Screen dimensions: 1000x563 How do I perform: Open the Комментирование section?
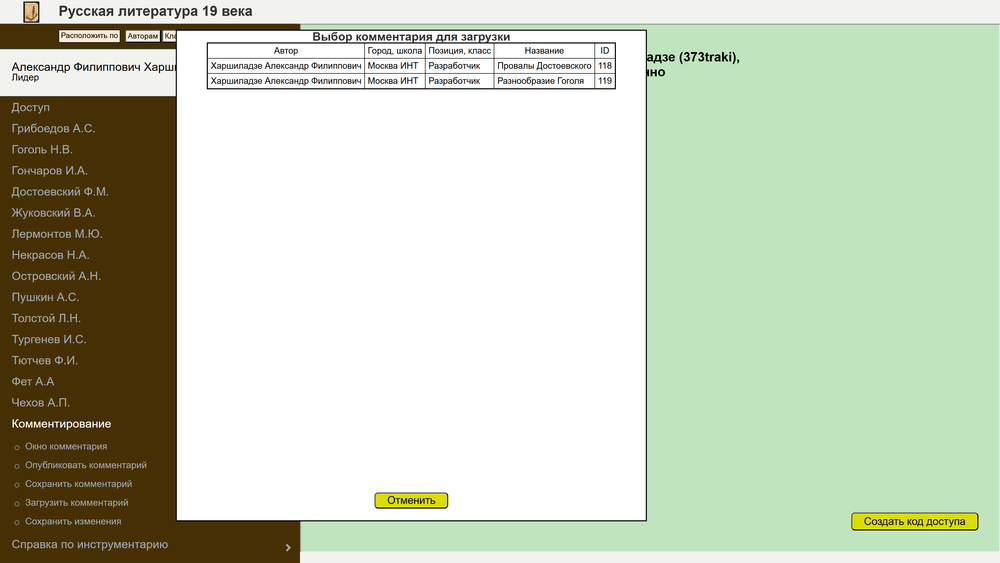click(61, 424)
